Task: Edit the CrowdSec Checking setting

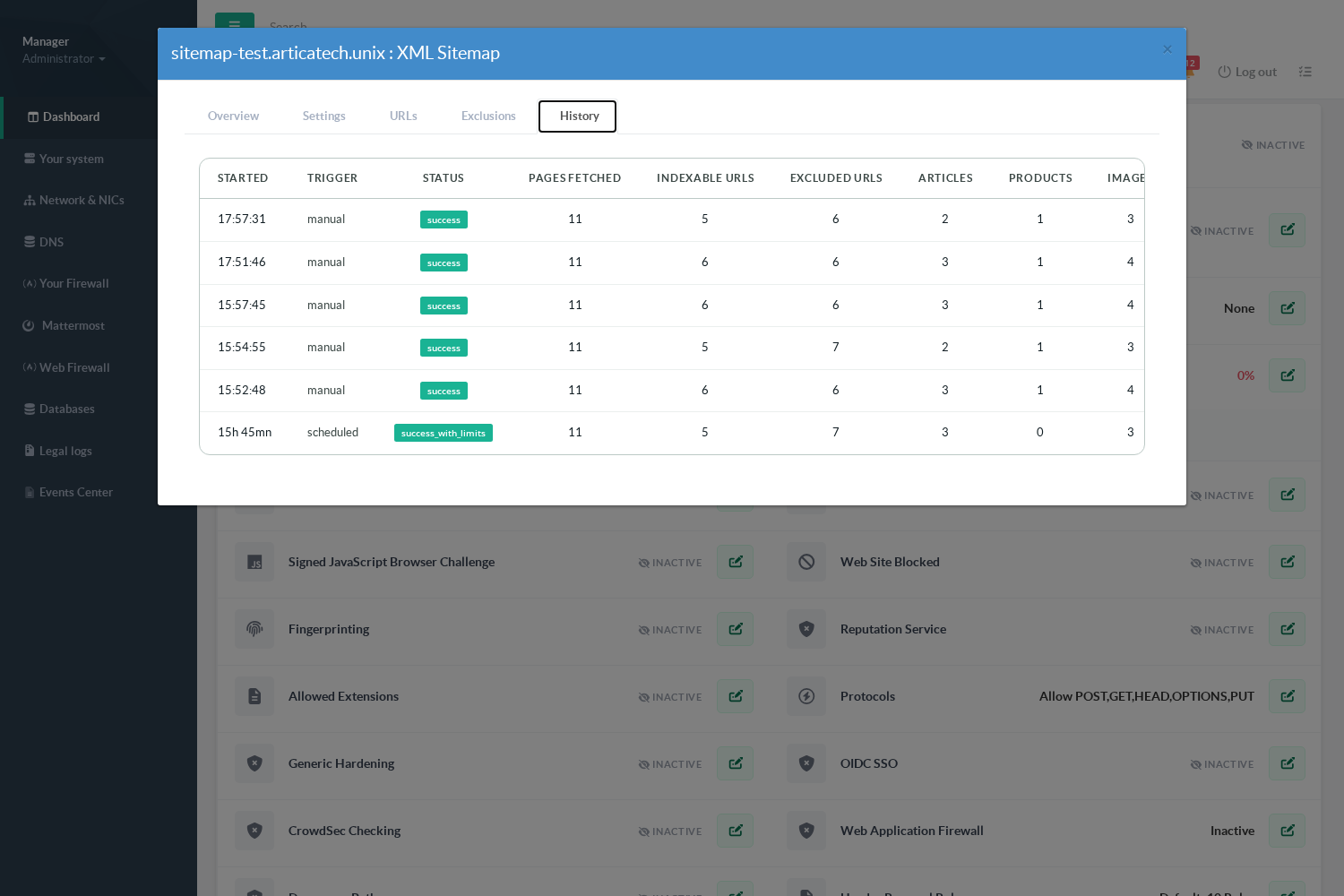Action: tap(736, 831)
